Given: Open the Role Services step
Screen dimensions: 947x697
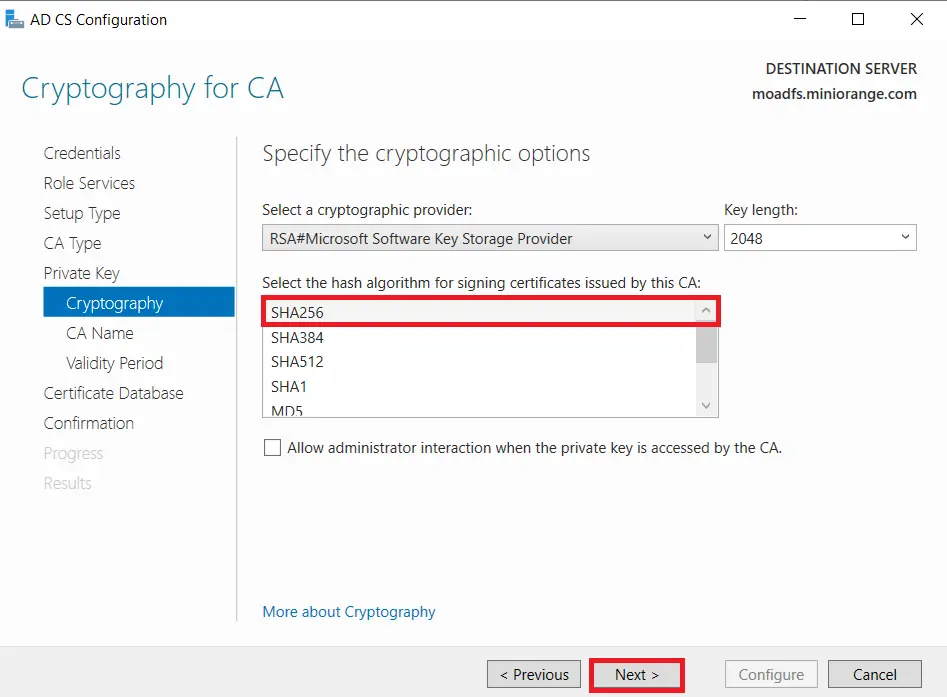Looking at the screenshot, I should [89, 183].
